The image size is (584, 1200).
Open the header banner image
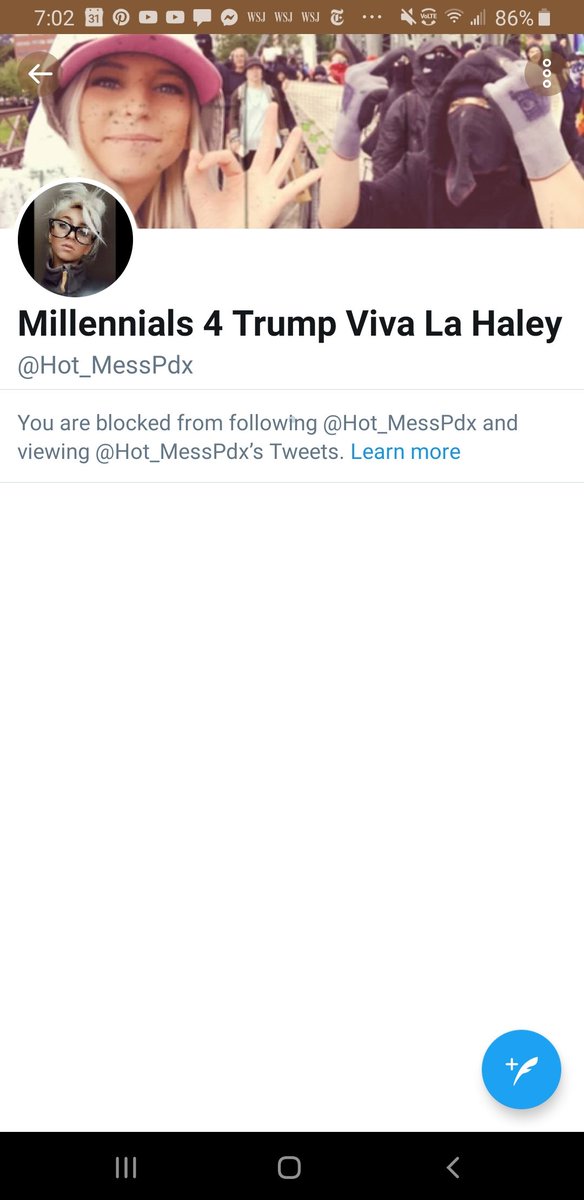coord(292,132)
